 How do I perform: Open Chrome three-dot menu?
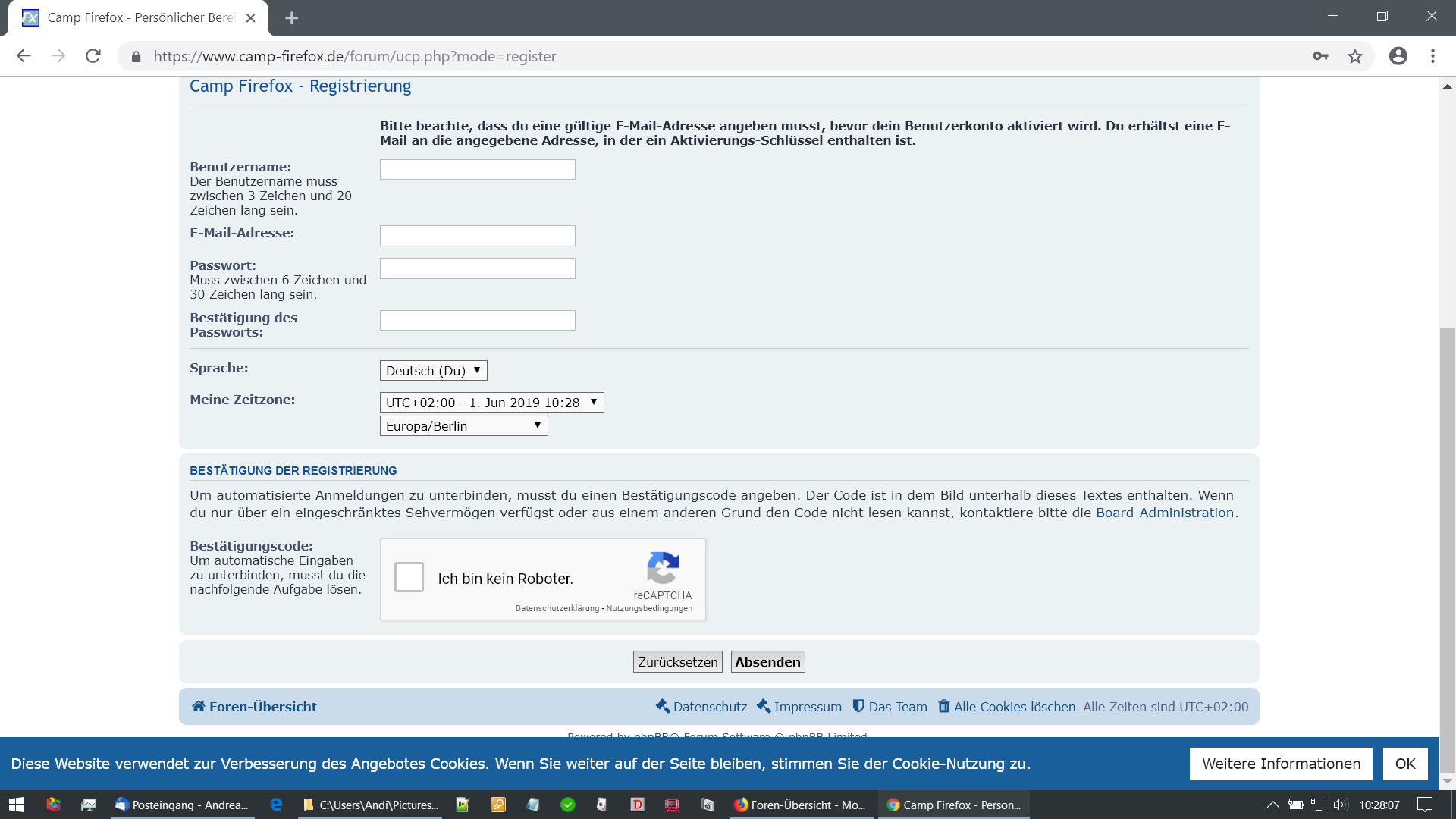1432,56
